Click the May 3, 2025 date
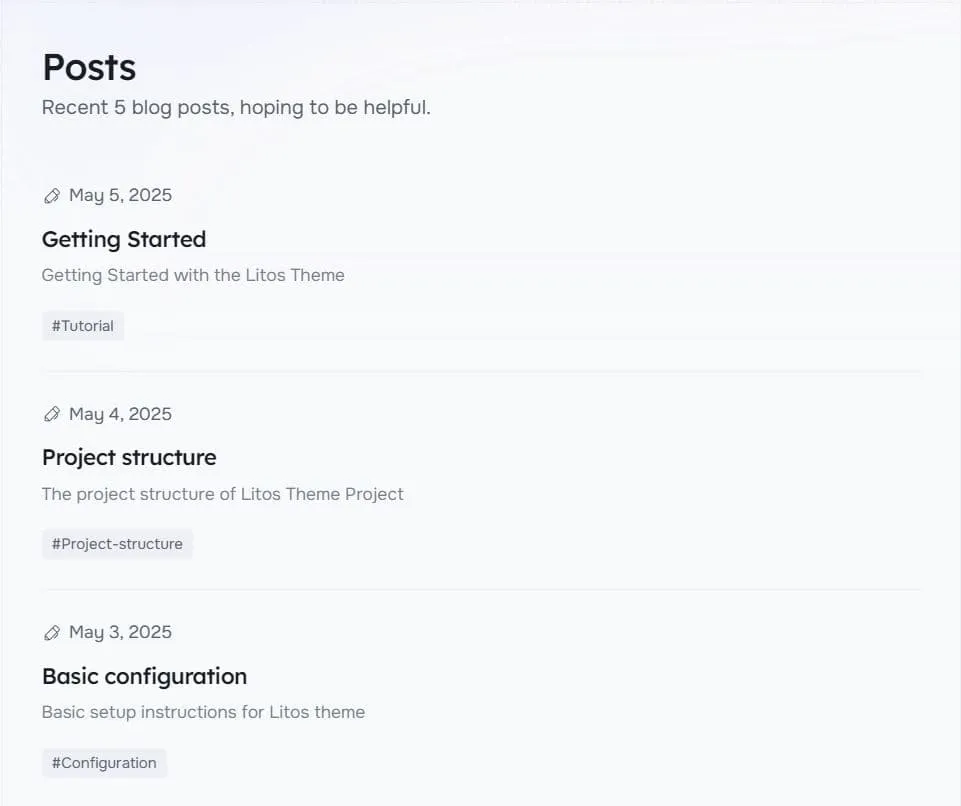Screen dimensions: 961x806 click(120, 632)
